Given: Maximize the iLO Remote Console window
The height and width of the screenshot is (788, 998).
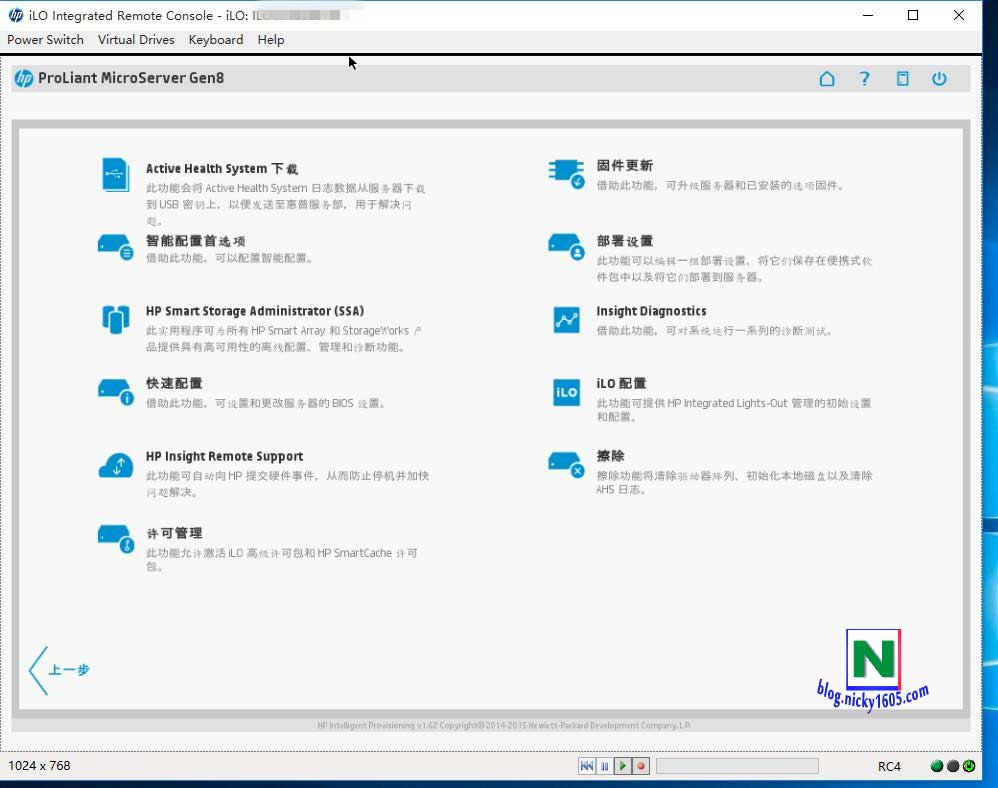Looking at the screenshot, I should click(x=913, y=15).
